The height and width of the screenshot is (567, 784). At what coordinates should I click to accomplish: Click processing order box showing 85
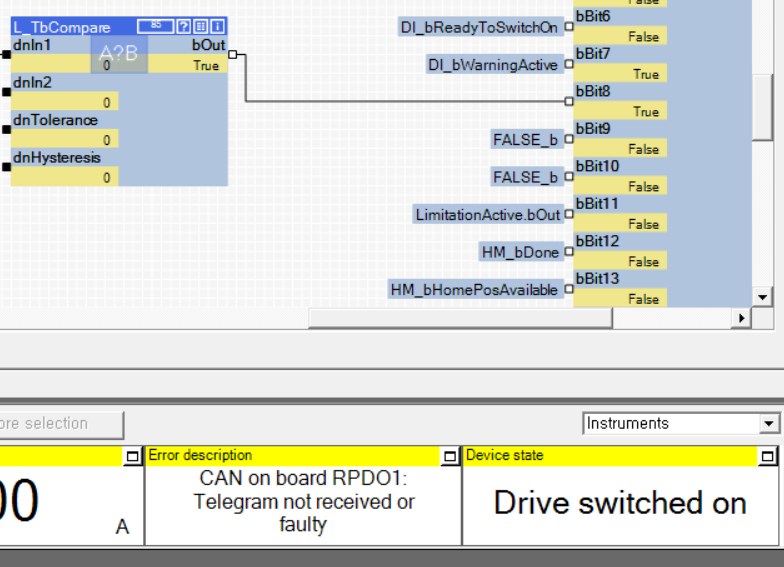tap(156, 26)
